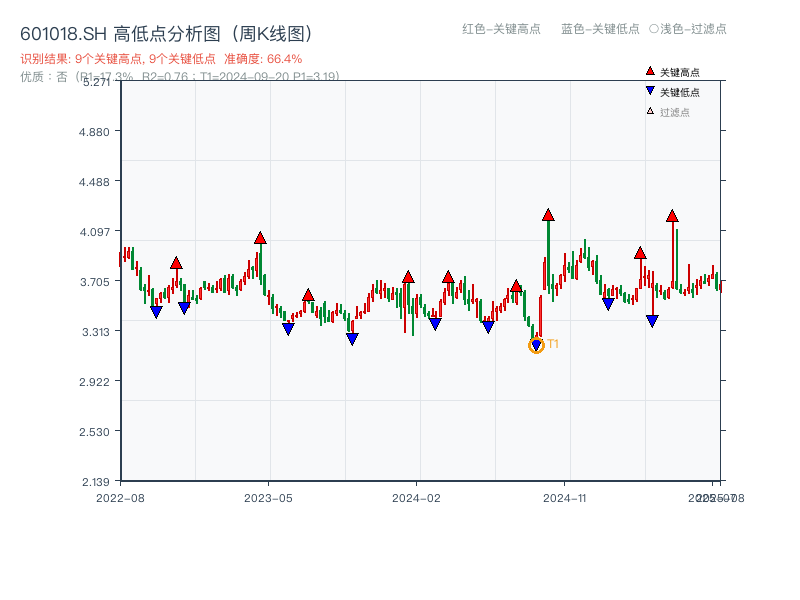Select the blue low triangle just after 2024-11

tap(608, 304)
